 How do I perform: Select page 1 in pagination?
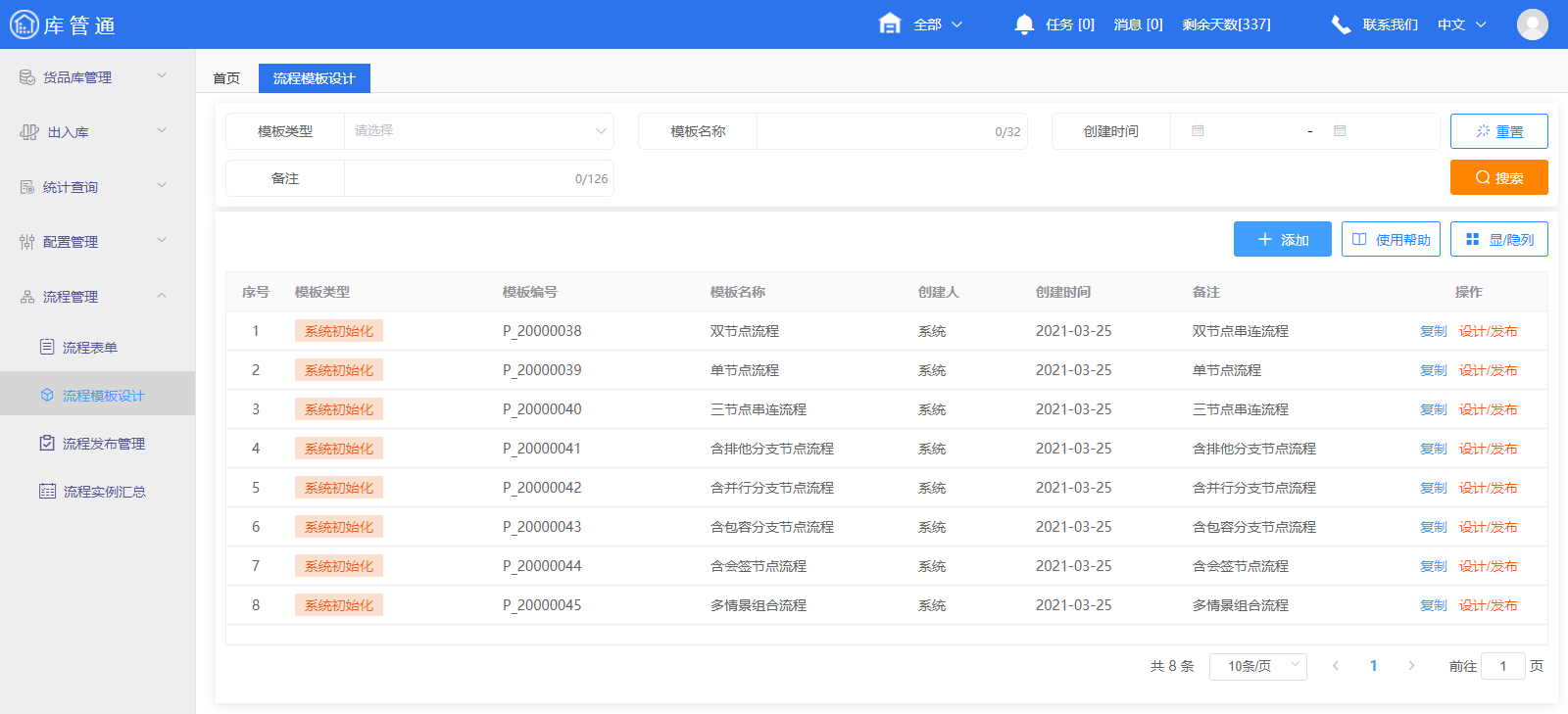coord(1373,666)
